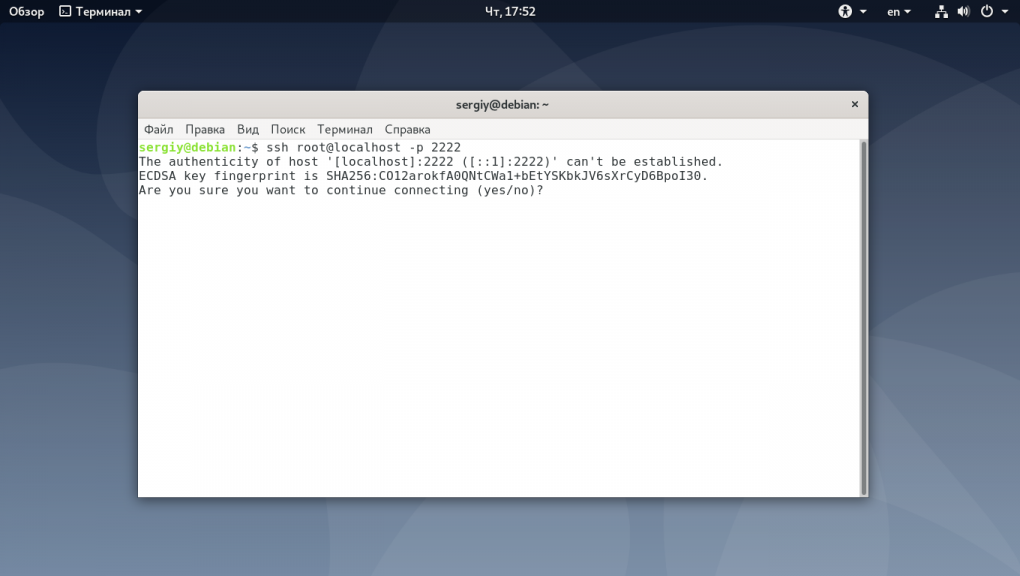Image resolution: width=1020 pixels, height=576 pixels.
Task: Click the sergiy@debian window title bar
Action: pyautogui.click(x=502, y=104)
